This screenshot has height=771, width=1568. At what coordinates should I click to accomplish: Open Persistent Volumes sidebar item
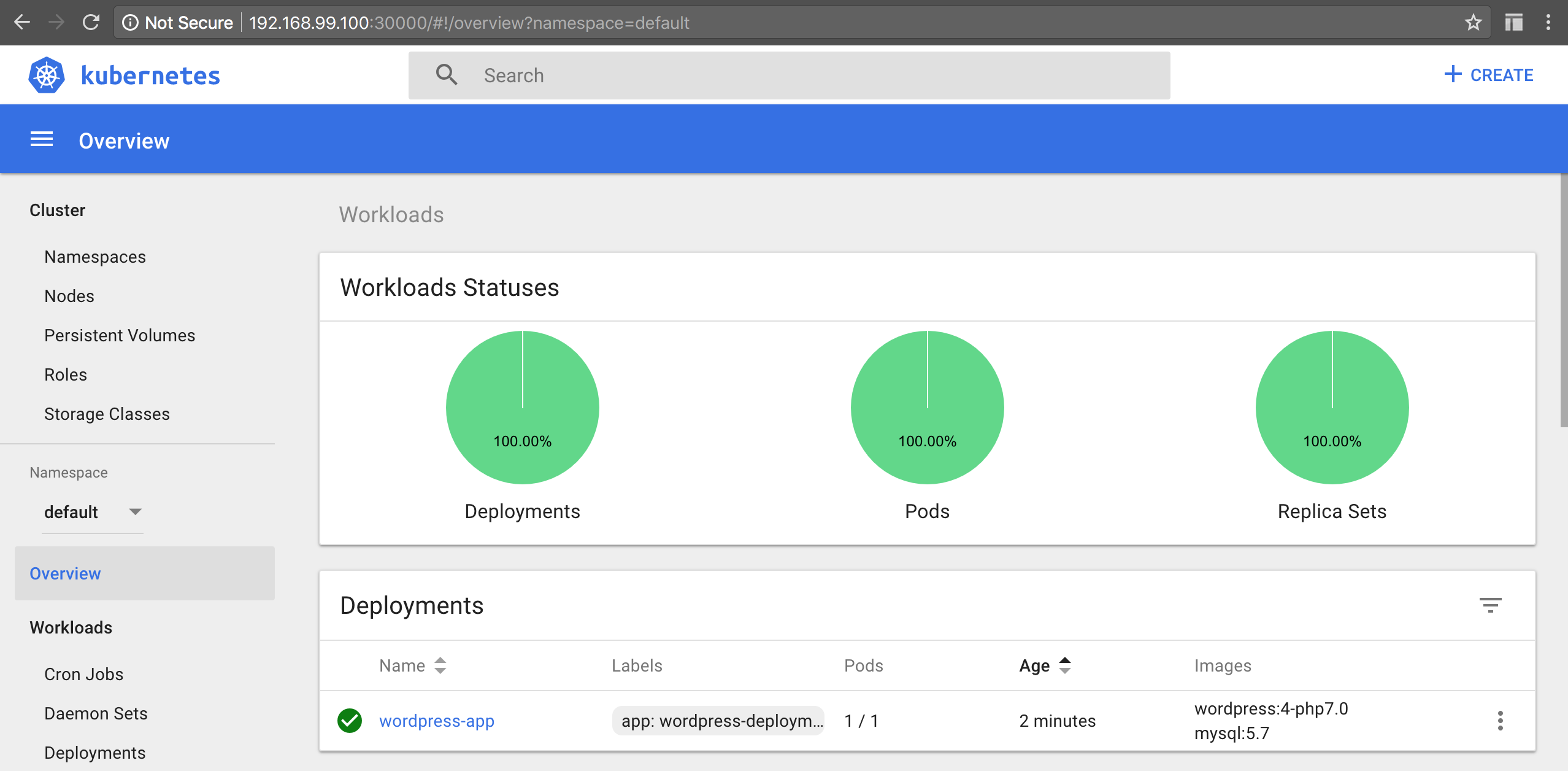120,335
